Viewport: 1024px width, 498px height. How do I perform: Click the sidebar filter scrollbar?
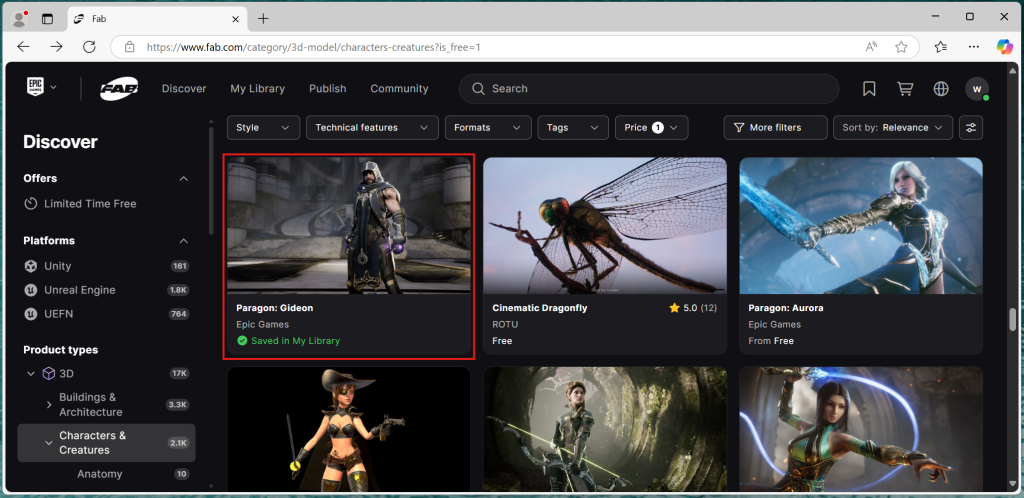tap(211, 181)
